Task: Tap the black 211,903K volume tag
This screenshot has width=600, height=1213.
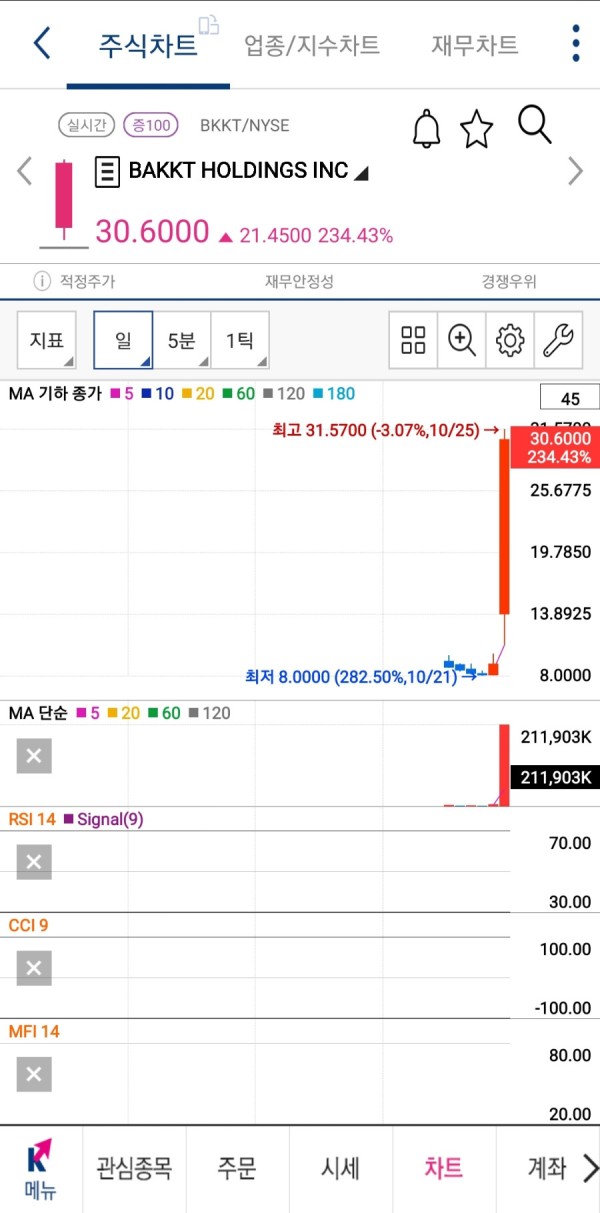Action: 554,777
